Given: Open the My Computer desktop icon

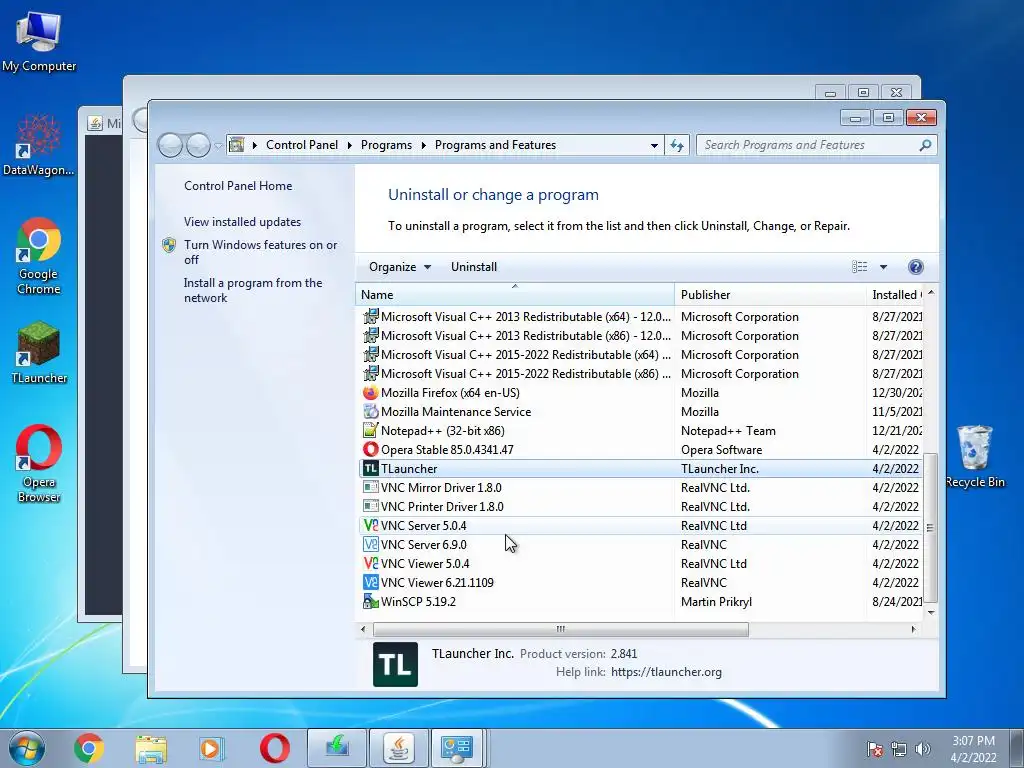Looking at the screenshot, I should 39,42.
